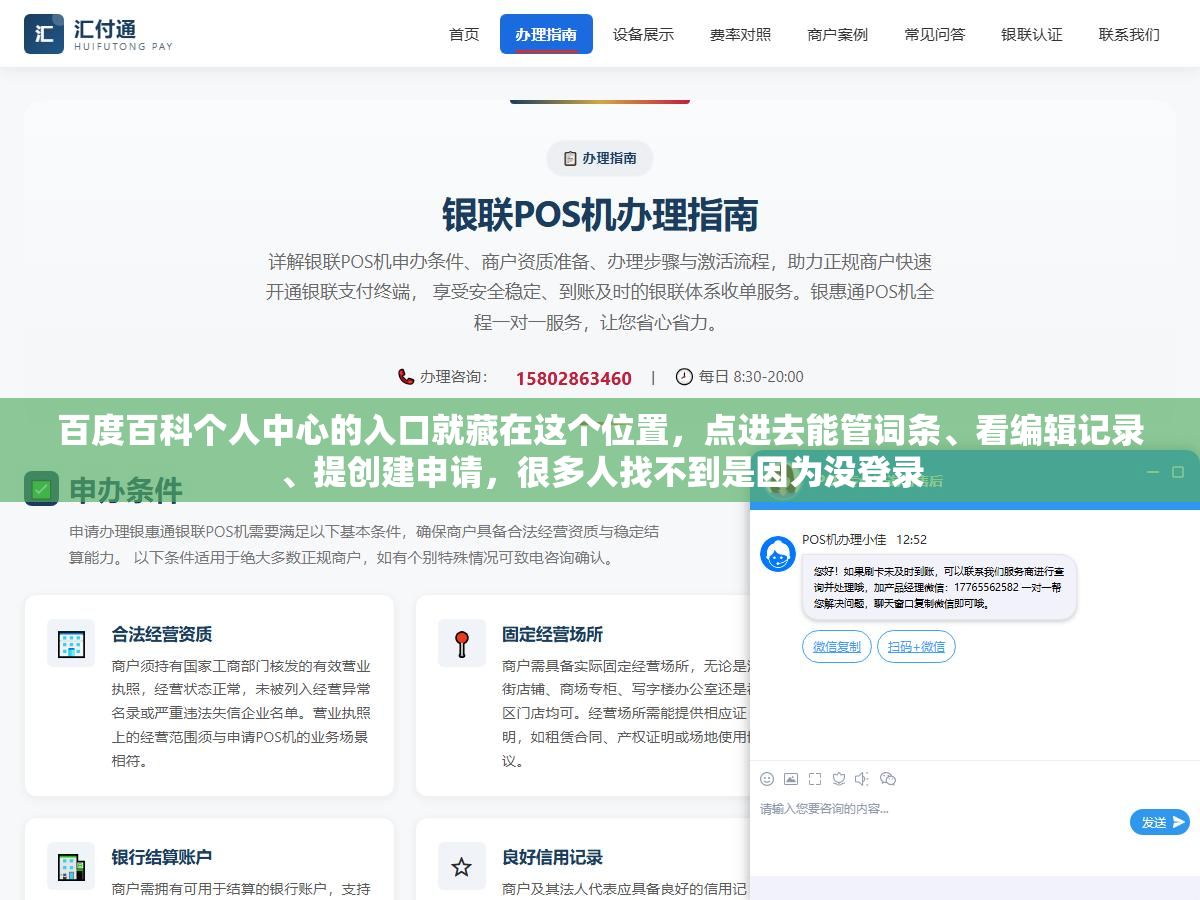Minimize the chat window
Viewport: 1200px width, 900px height.
[1153, 472]
